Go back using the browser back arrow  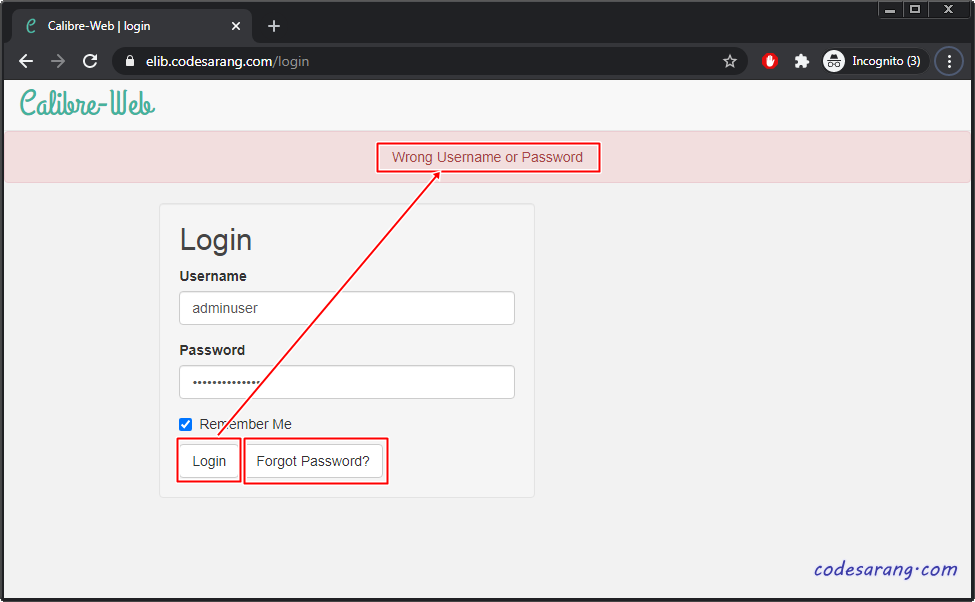26,61
